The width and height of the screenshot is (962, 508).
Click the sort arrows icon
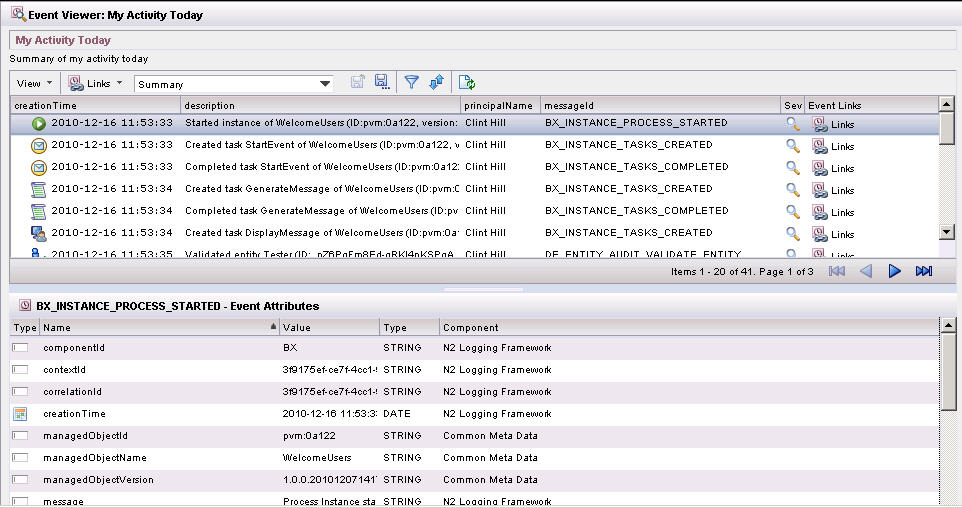436,82
